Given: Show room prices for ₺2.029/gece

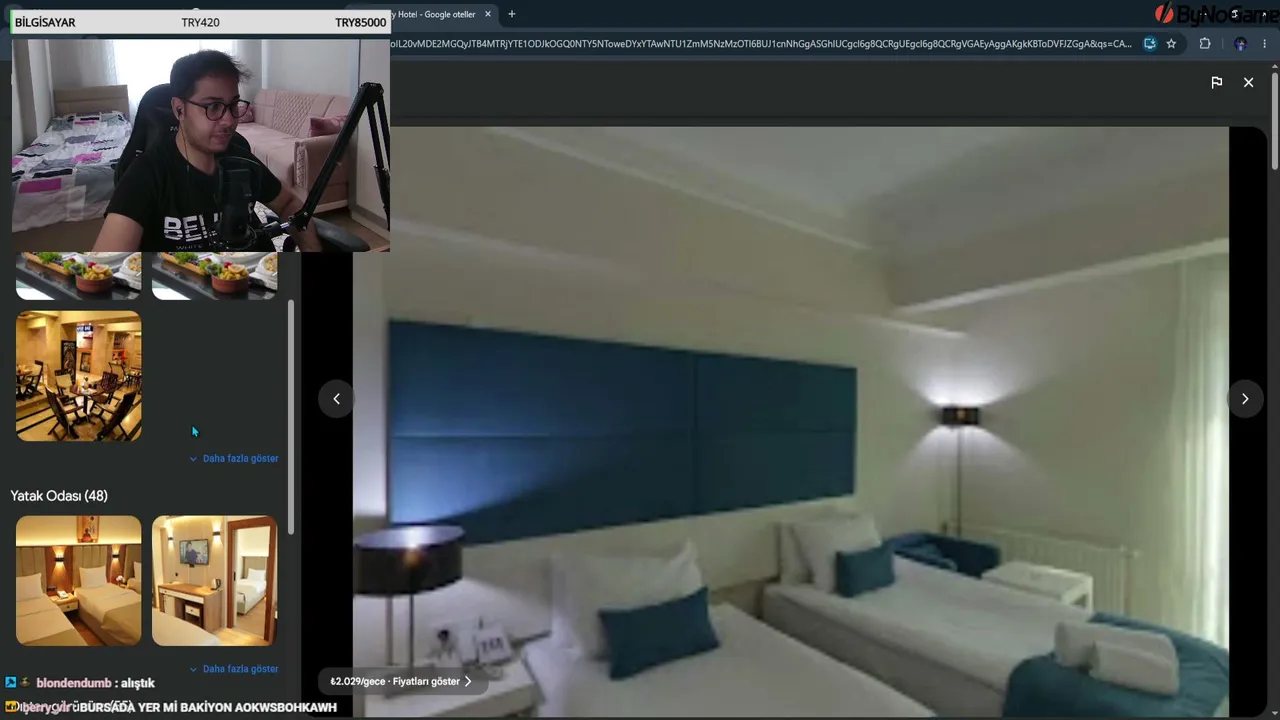Looking at the screenshot, I should tap(401, 681).
